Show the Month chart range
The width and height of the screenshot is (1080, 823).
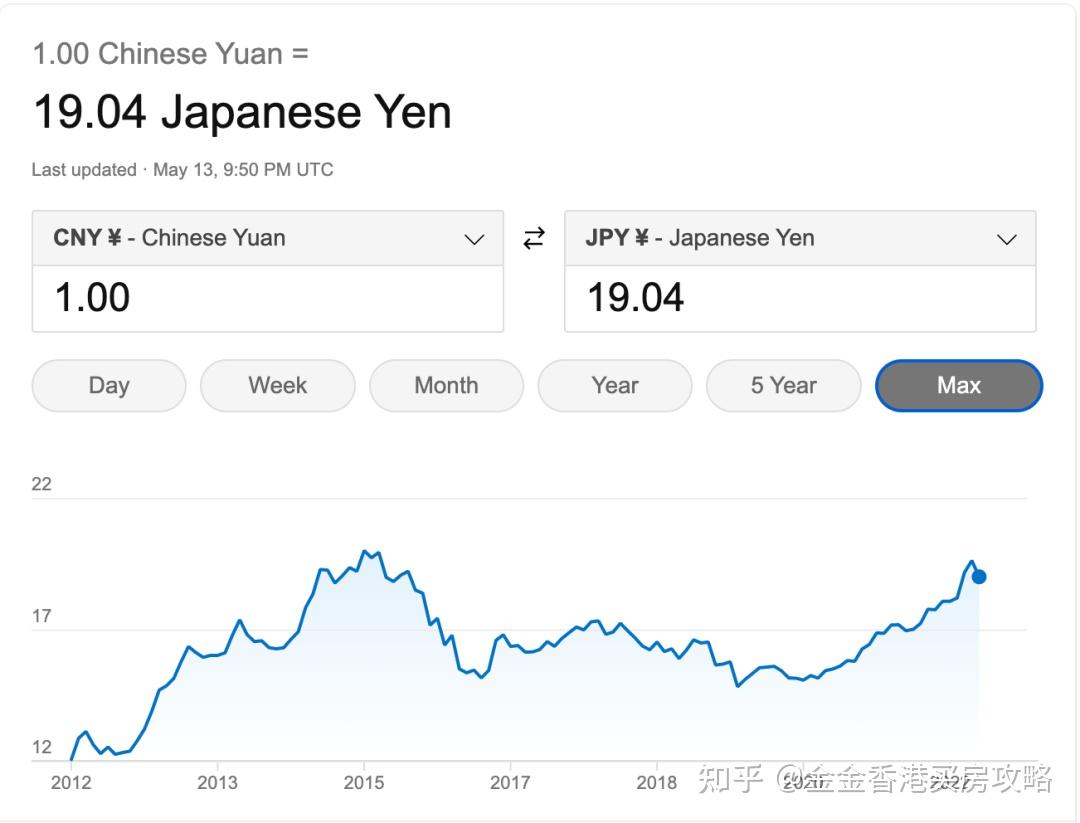point(446,386)
